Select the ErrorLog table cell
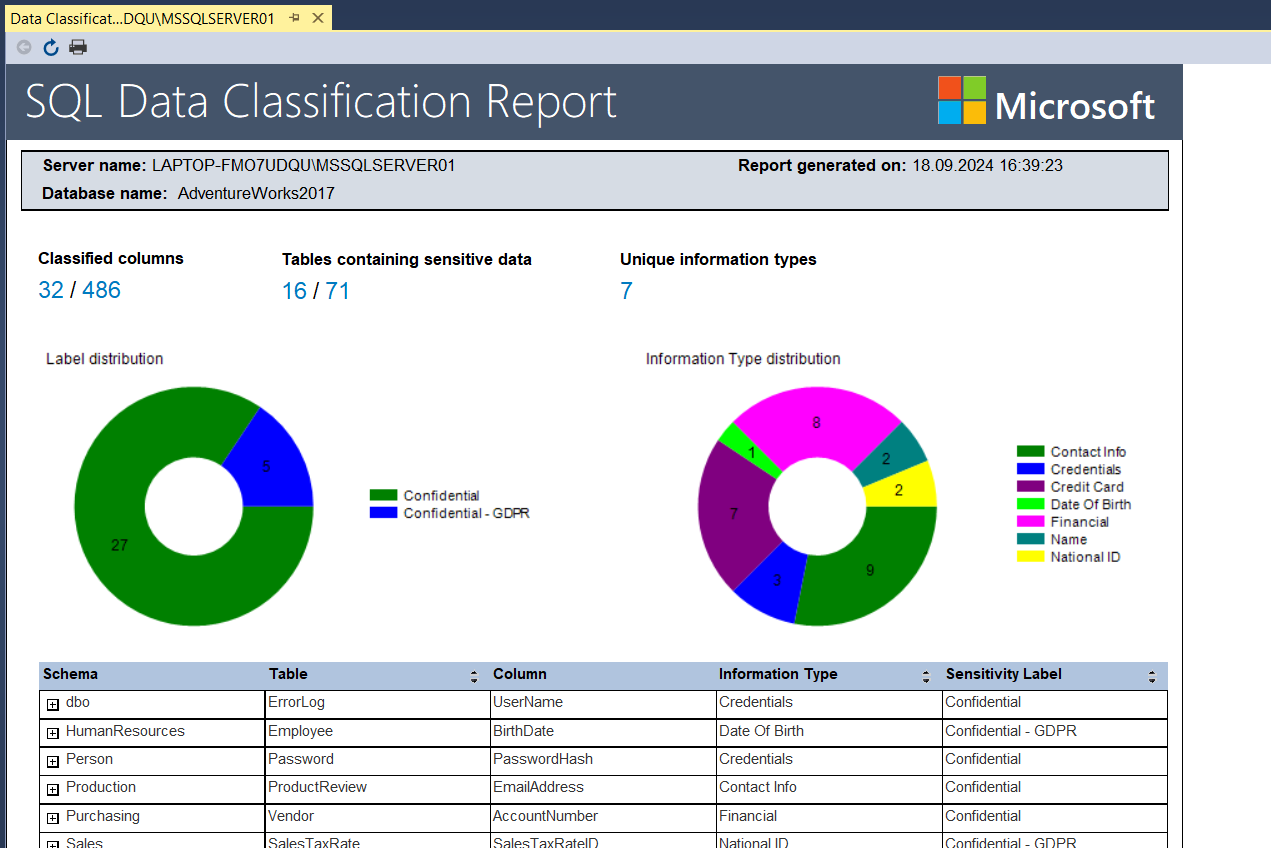Screen dimensions: 1271x848 tap(377, 704)
